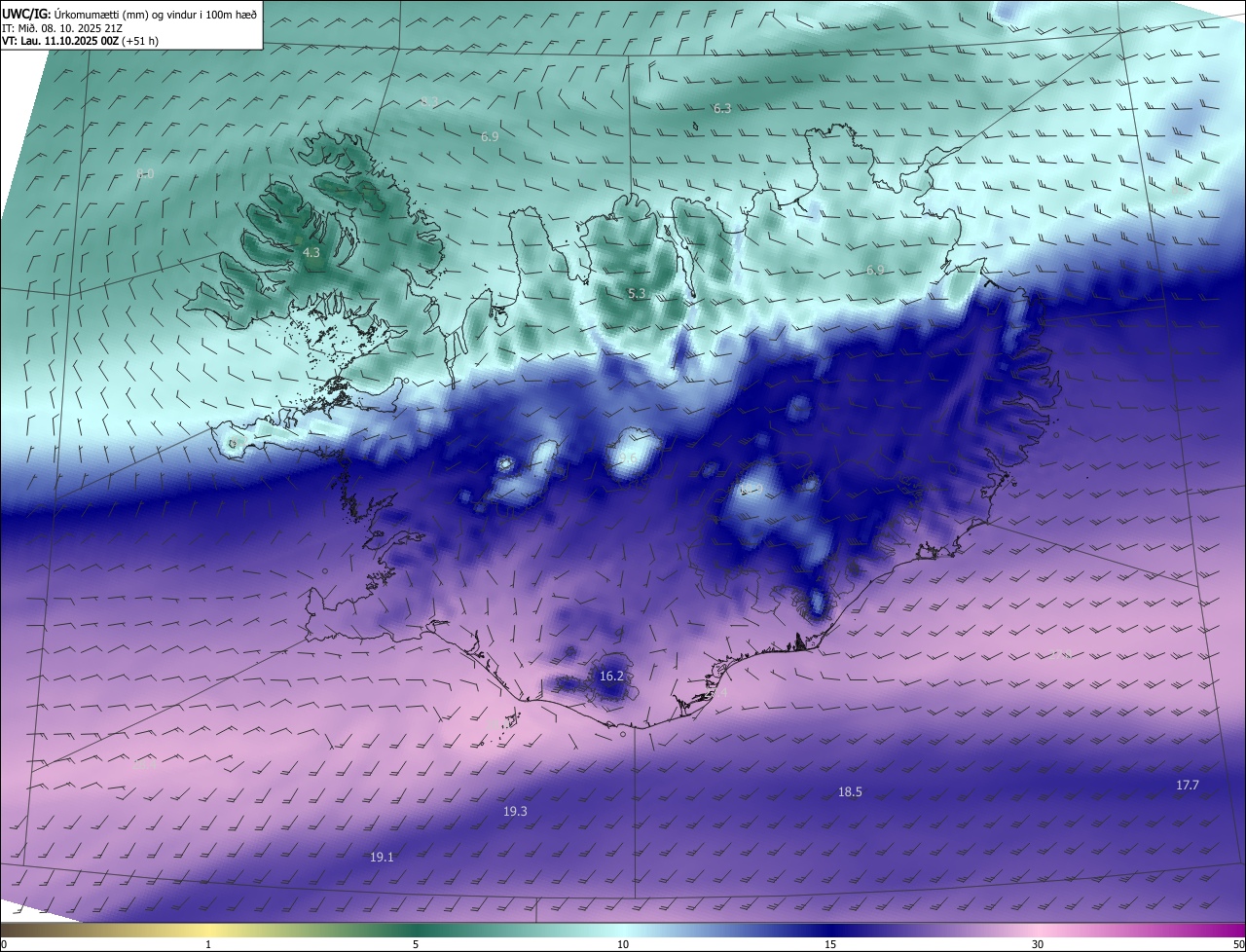Screen dimensions: 1246x952
Task: Click the 6.3 value north of Iceland
Action: (x=722, y=109)
